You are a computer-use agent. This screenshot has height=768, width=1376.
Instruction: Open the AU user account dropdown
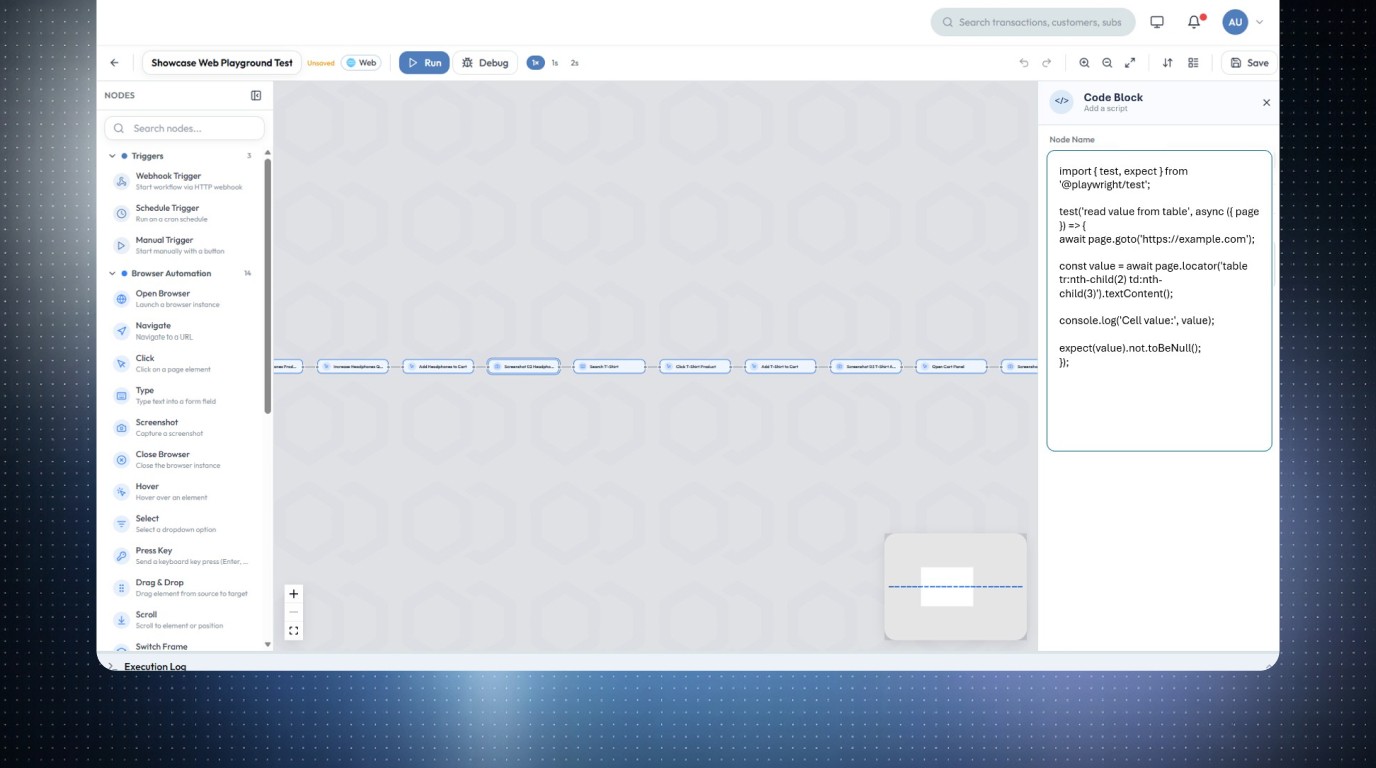click(1260, 22)
